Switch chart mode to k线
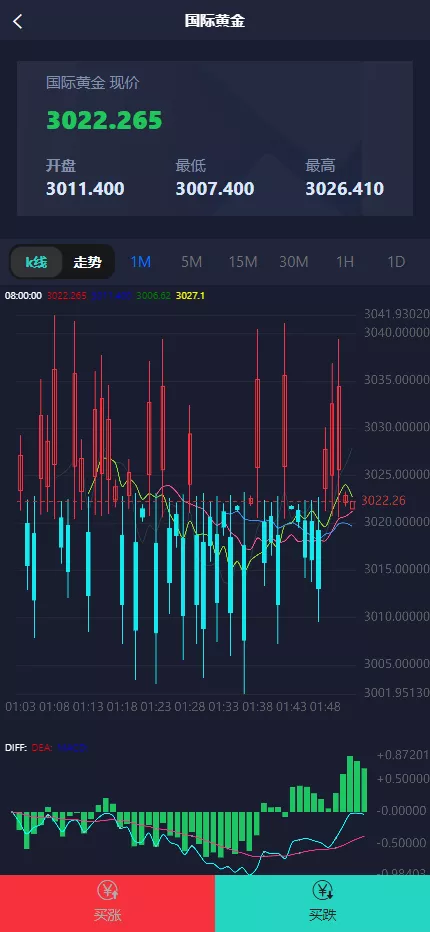Image resolution: width=430 pixels, height=932 pixels. pos(36,262)
